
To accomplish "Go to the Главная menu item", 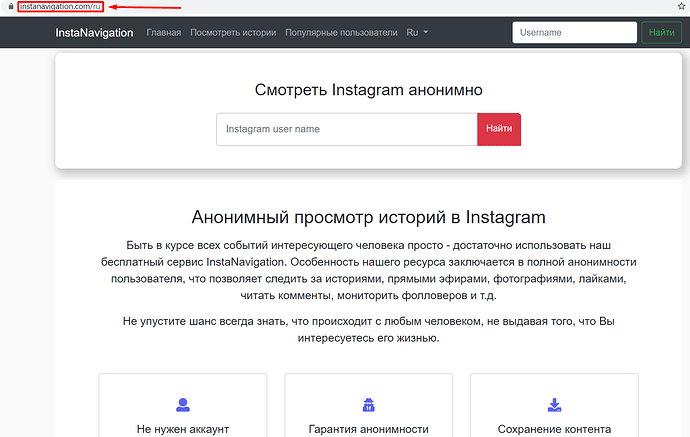I will pos(164,33).
